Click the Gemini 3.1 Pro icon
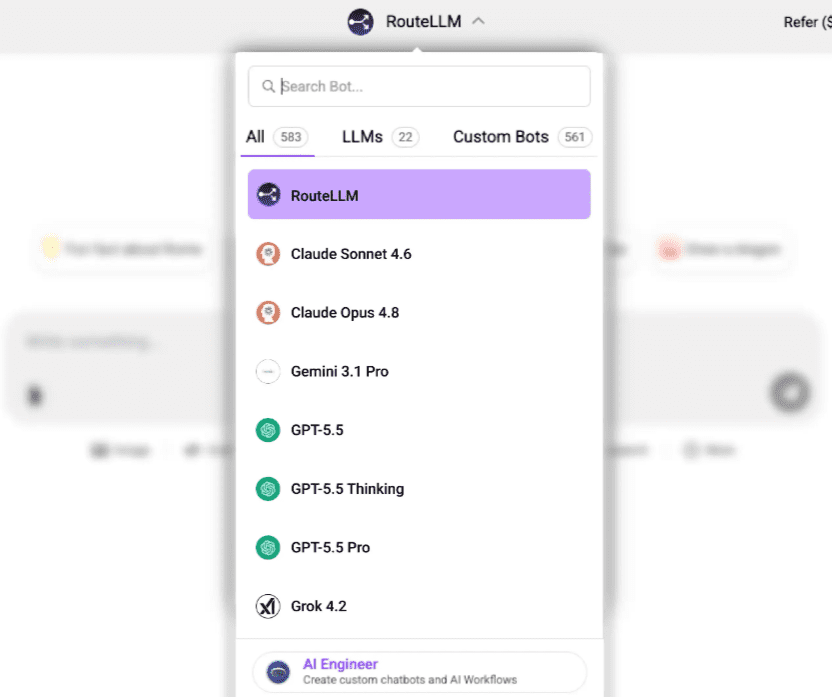This screenshot has width=832, height=697. 268,371
